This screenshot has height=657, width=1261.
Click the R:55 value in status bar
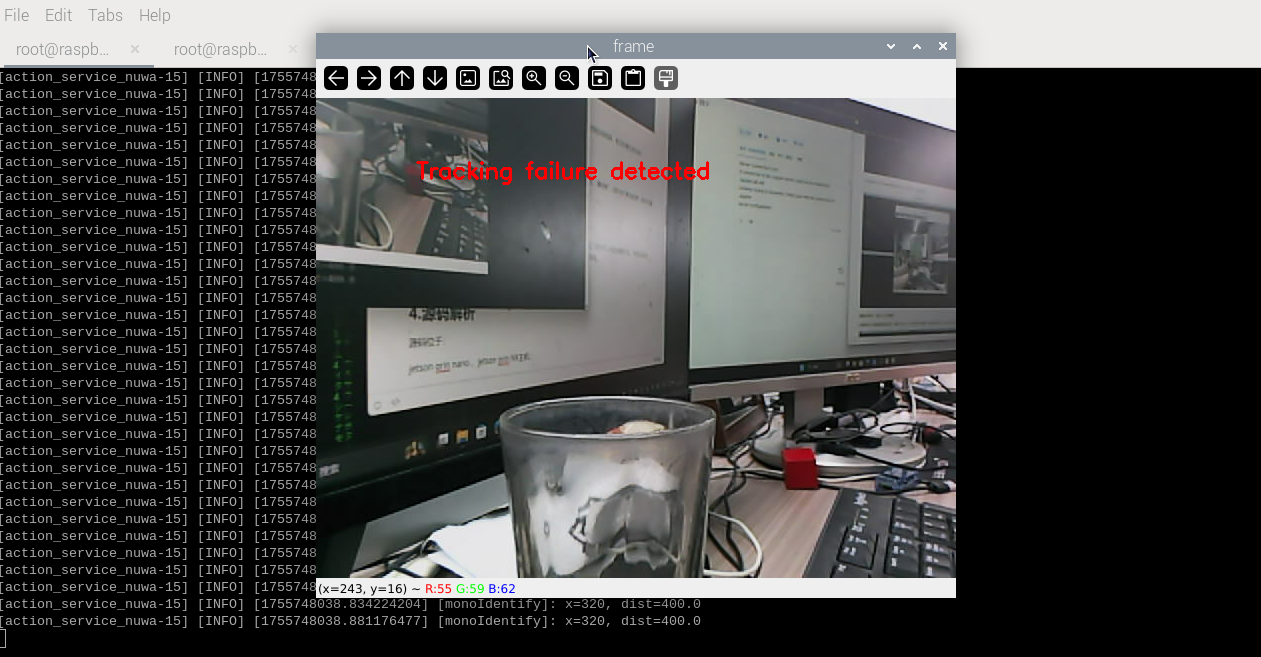[438, 589]
